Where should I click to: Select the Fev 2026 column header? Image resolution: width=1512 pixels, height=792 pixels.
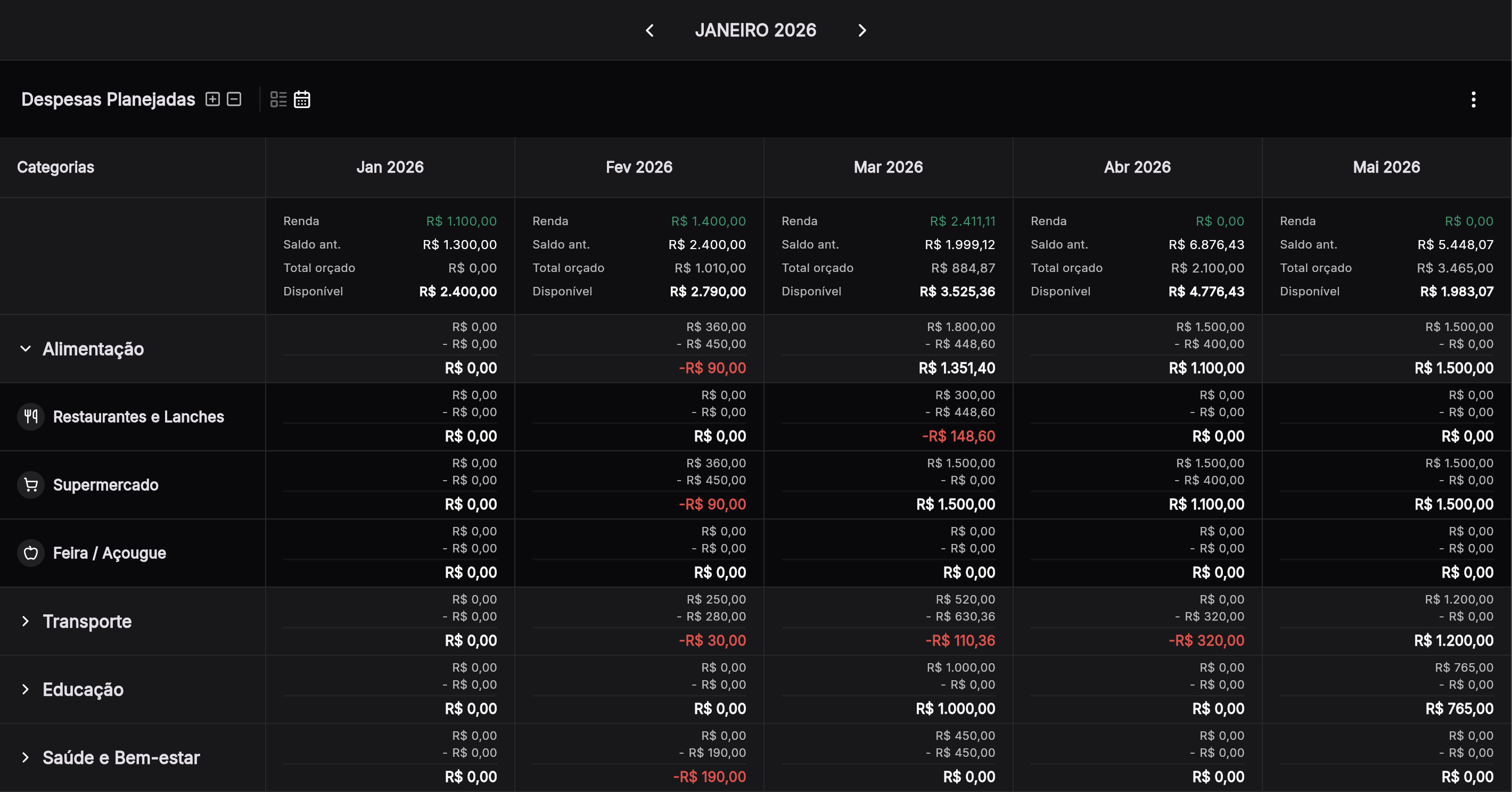tap(639, 167)
